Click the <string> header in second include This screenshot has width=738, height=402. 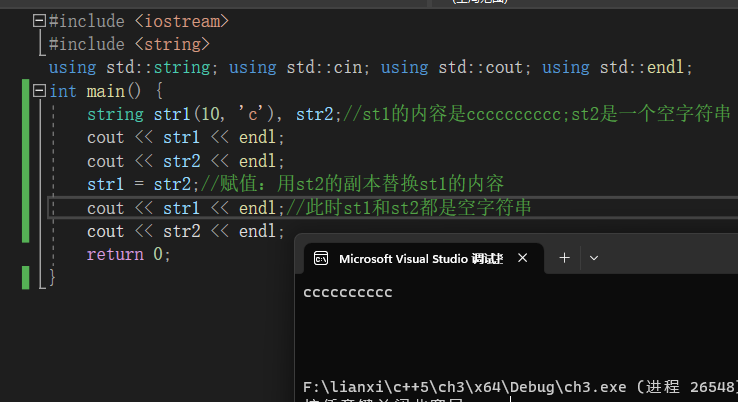point(171,44)
